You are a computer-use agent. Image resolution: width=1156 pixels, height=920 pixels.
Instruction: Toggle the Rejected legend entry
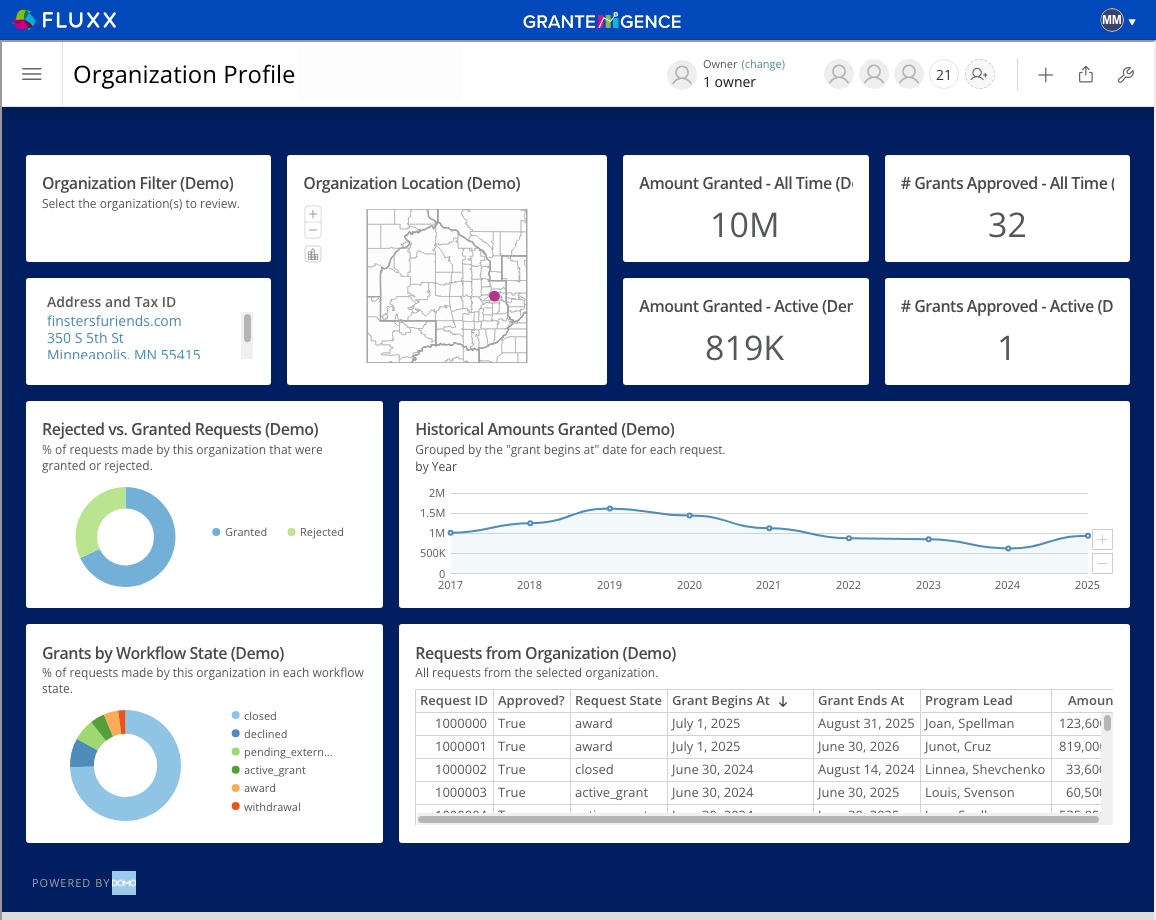click(x=315, y=532)
